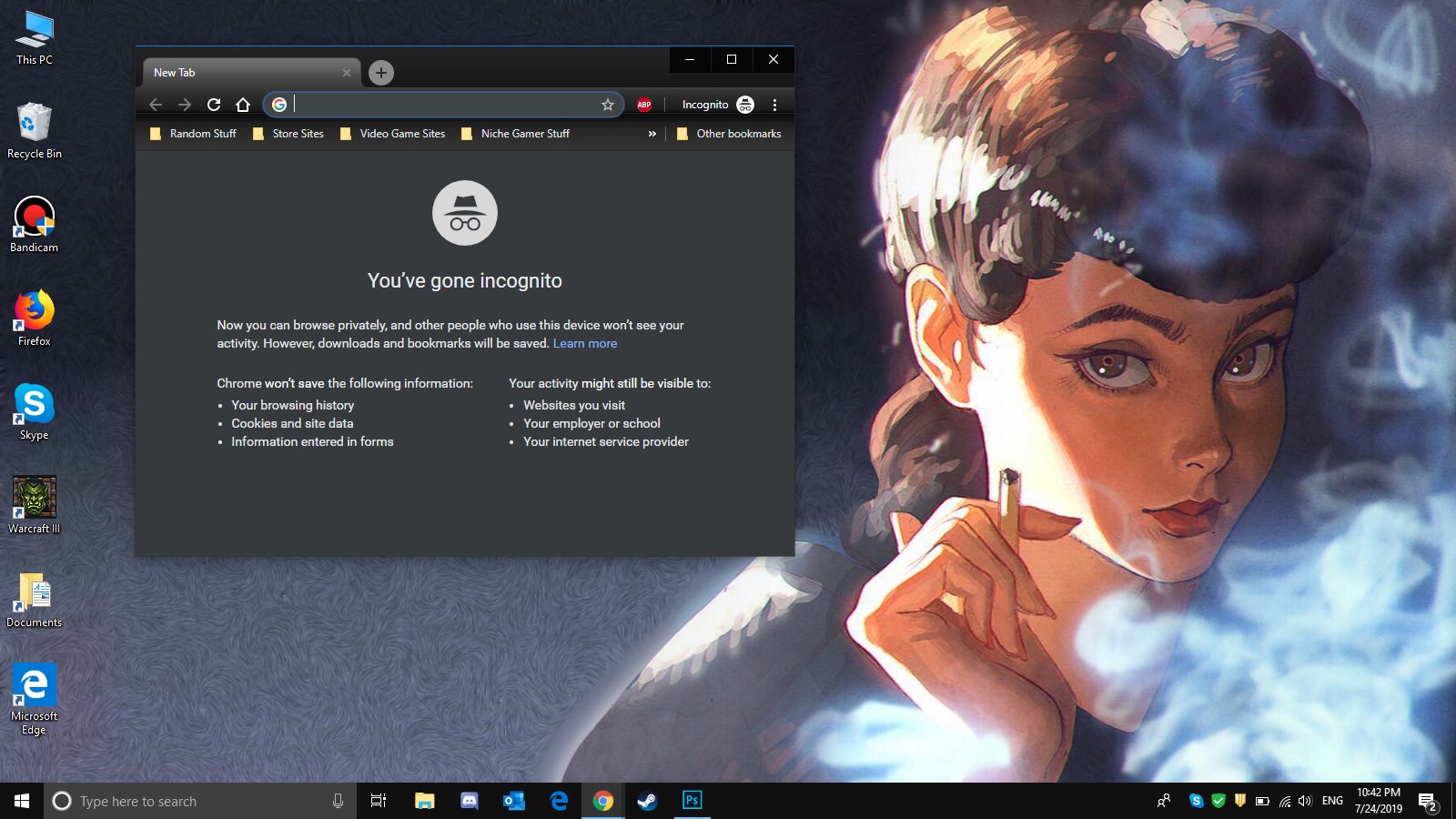Select the Microsoft Edge desktop shortcut
Viewport: 1456px width, 819px height.
[35, 699]
